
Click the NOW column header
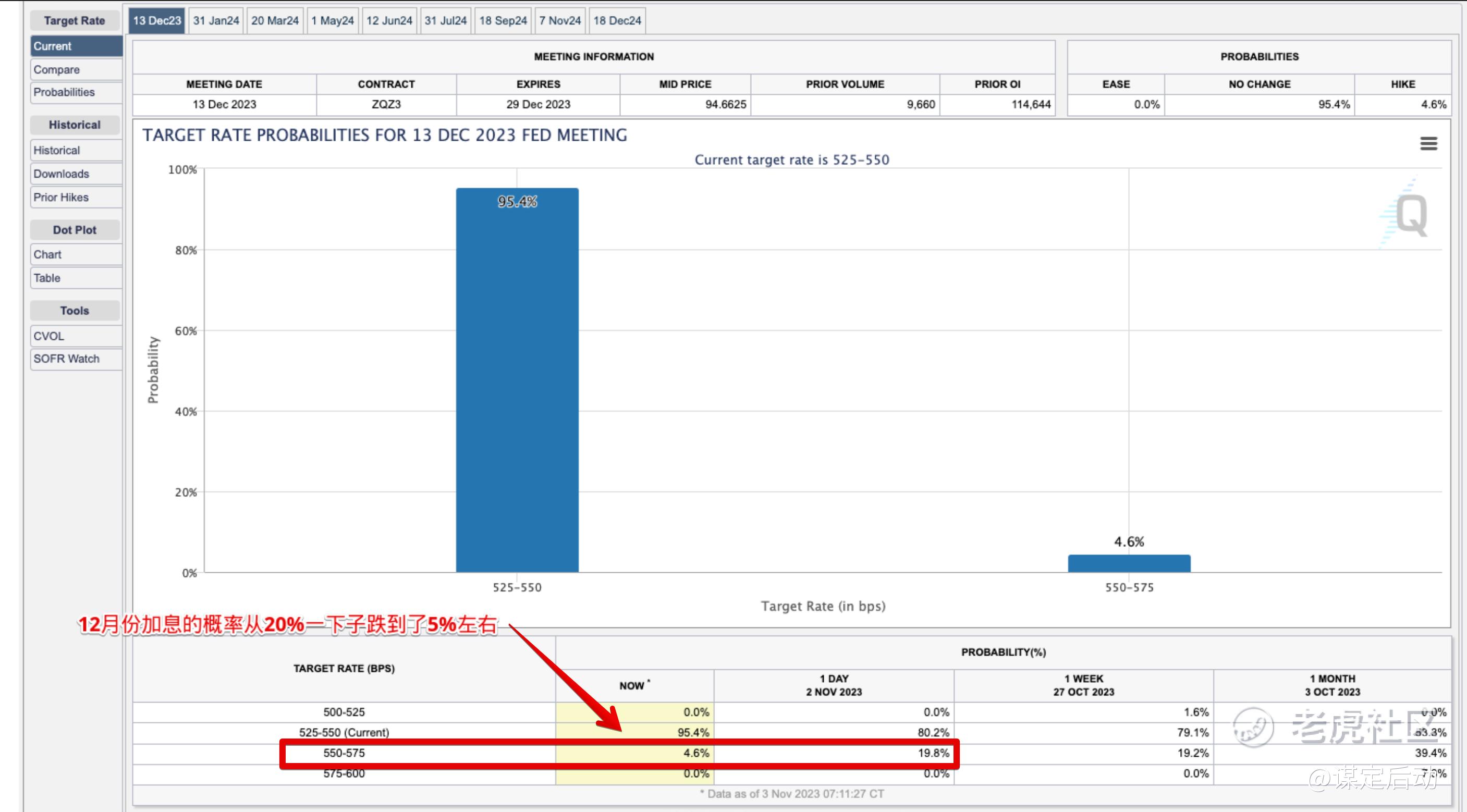coord(634,685)
